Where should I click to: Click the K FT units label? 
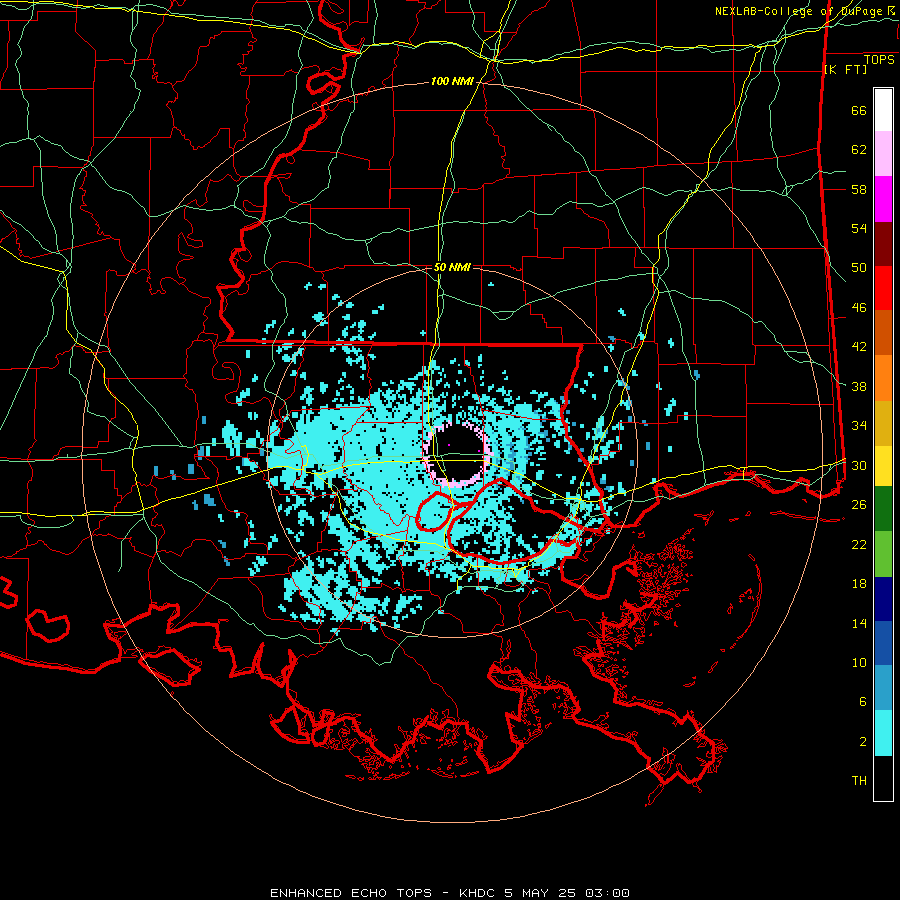click(845, 69)
